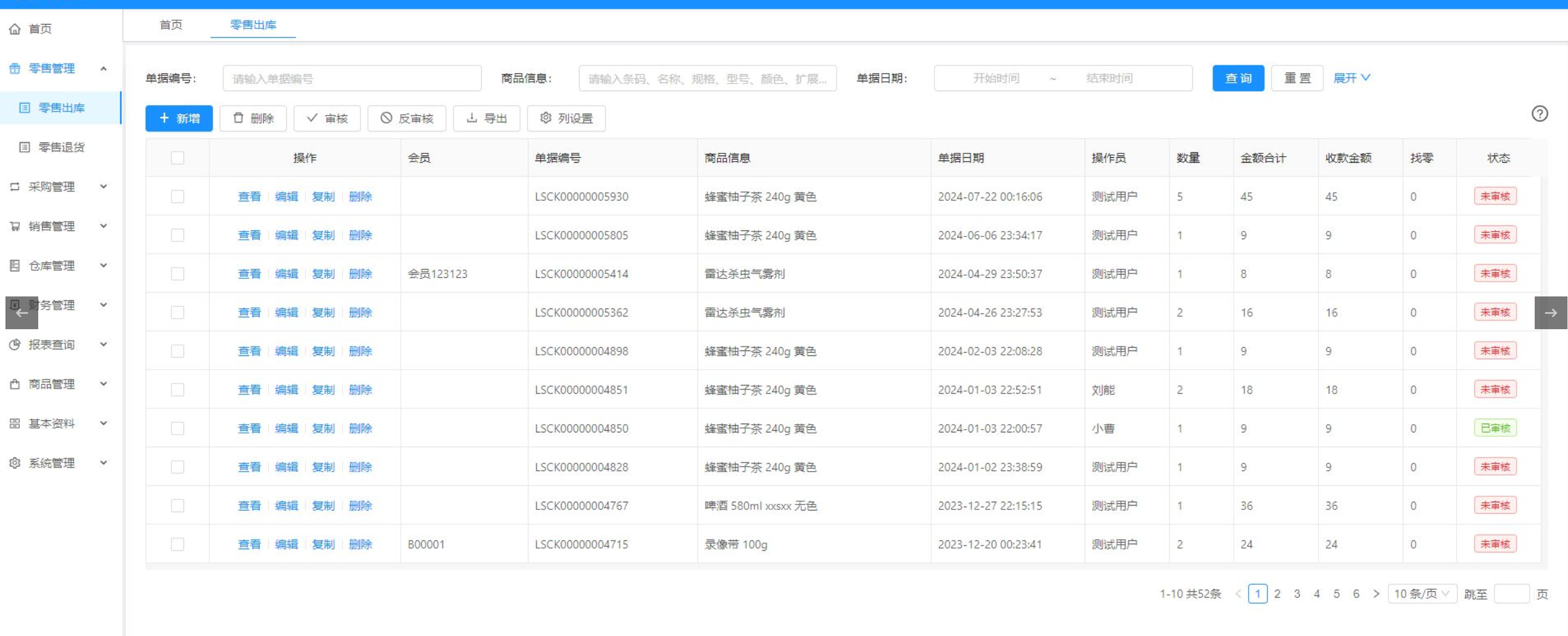This screenshot has width=1568, height=636.
Task: Click 查看 for order LSCK00000005930
Action: (249, 197)
